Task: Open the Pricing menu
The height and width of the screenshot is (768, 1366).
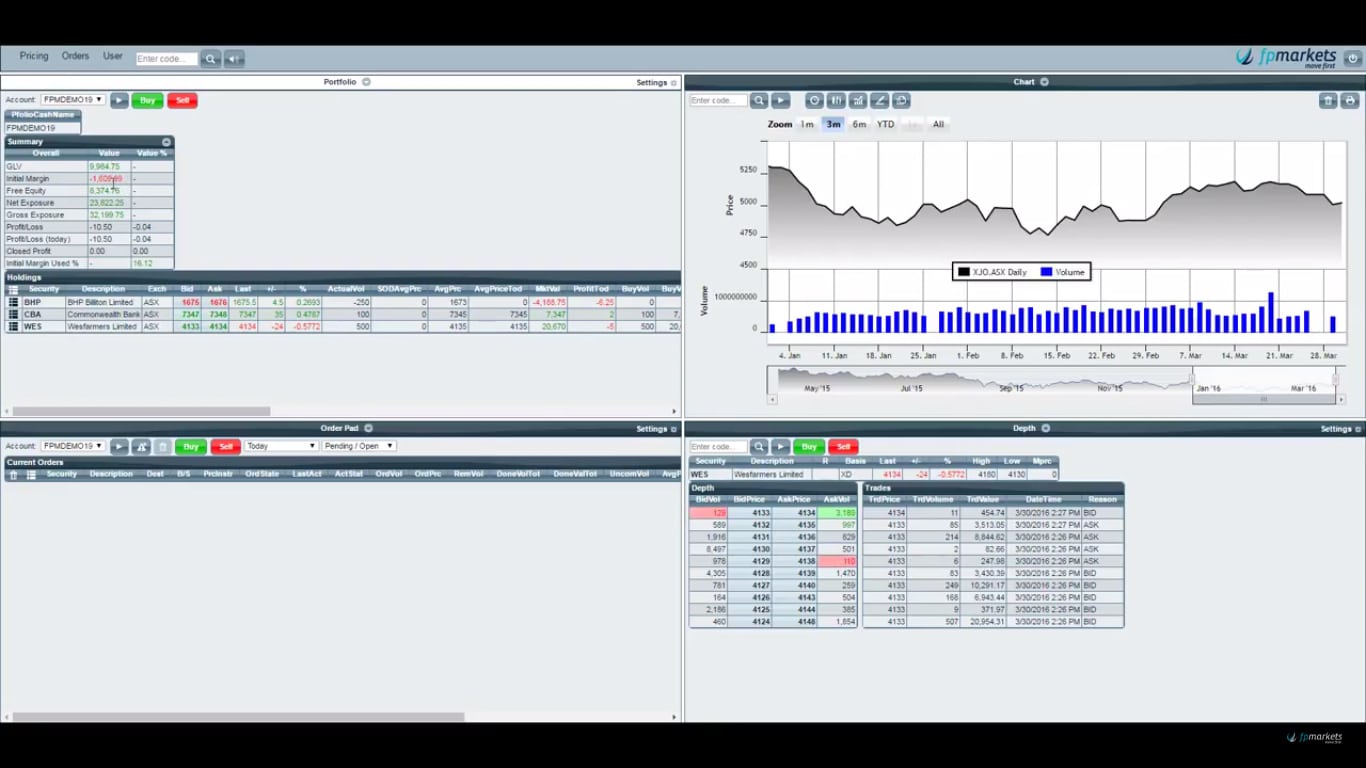Action: [34, 57]
